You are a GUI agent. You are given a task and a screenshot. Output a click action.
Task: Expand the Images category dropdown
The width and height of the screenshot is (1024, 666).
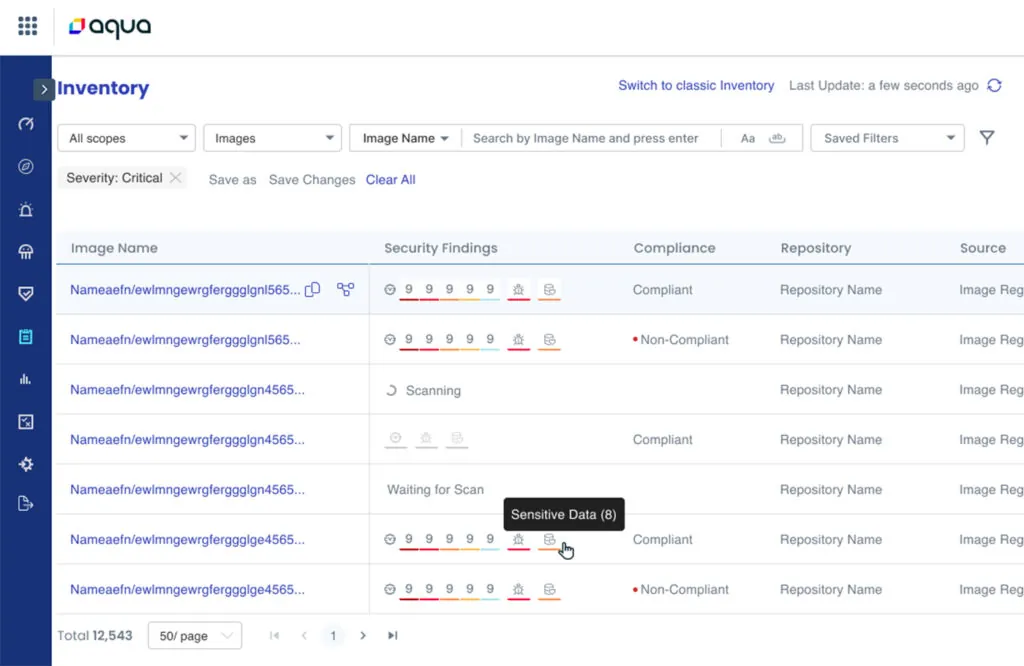pyautogui.click(x=272, y=137)
